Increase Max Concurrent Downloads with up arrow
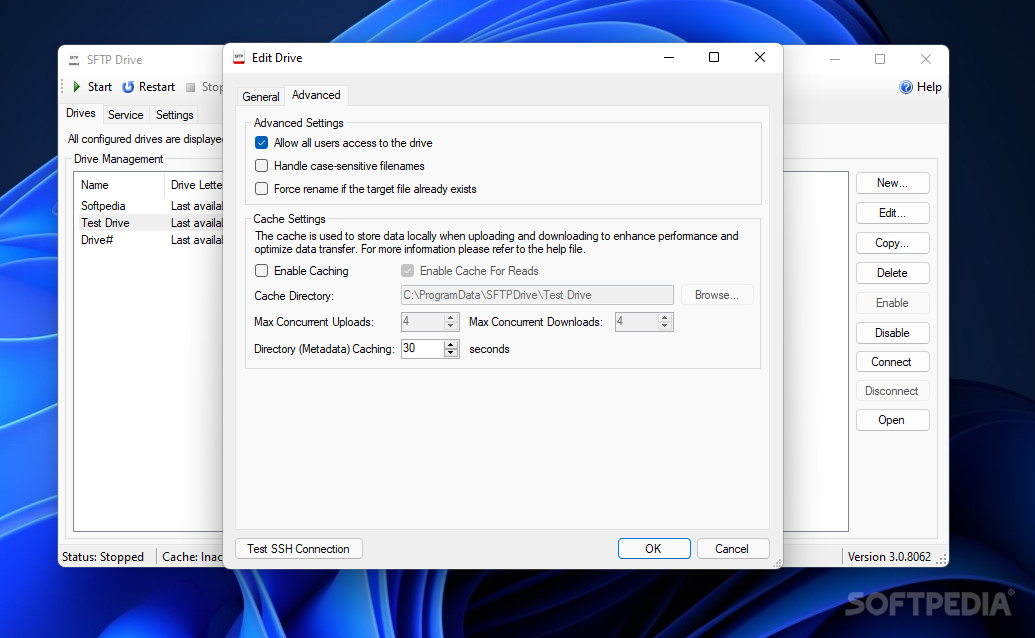This screenshot has height=638, width=1035. 665,317
